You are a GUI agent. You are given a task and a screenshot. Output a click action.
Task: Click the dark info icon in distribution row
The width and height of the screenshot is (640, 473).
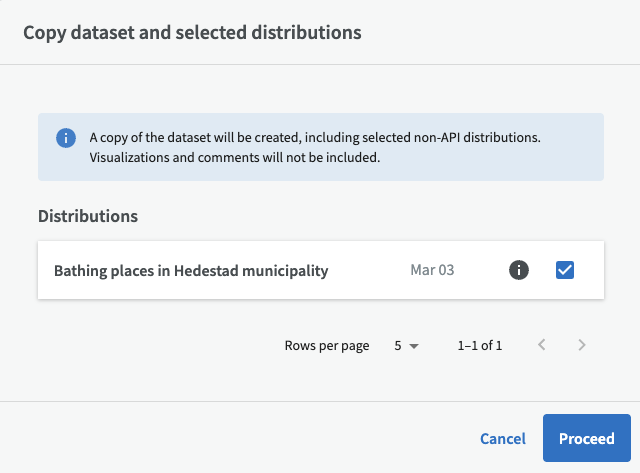pyautogui.click(x=519, y=270)
